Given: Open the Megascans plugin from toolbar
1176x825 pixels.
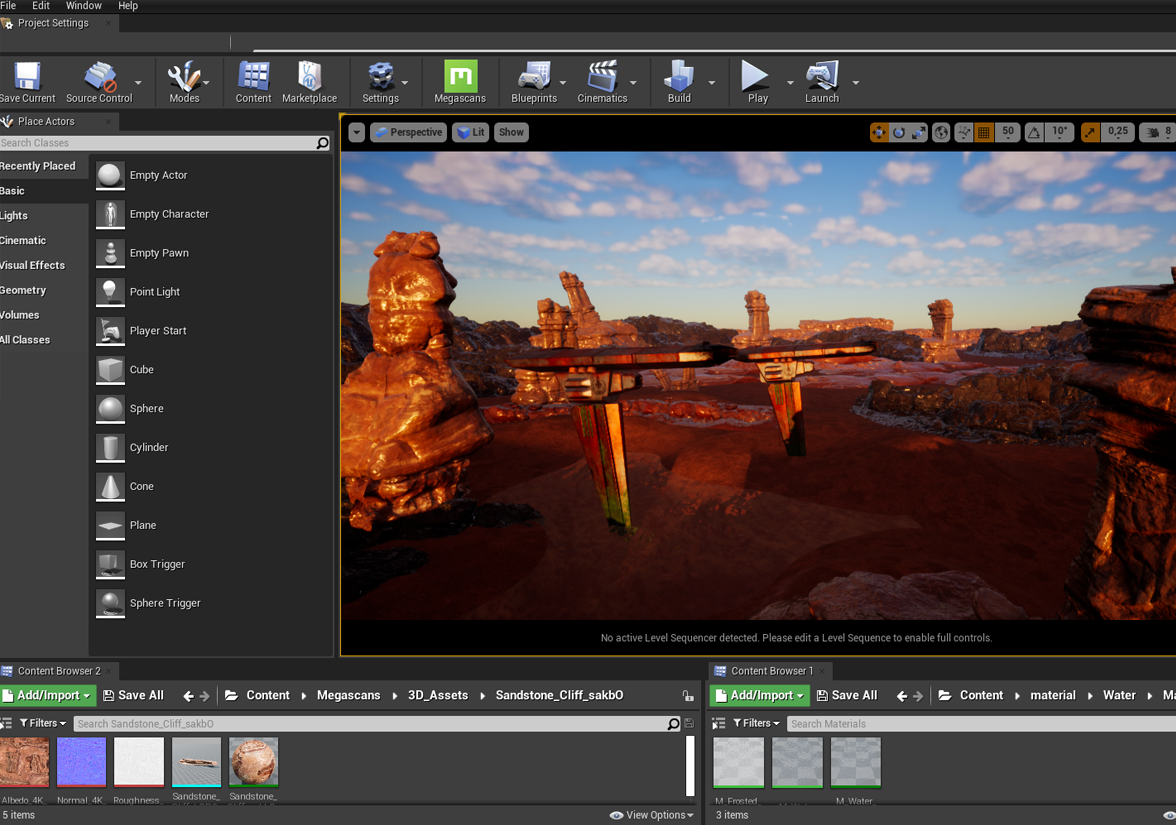Looking at the screenshot, I should click(460, 82).
